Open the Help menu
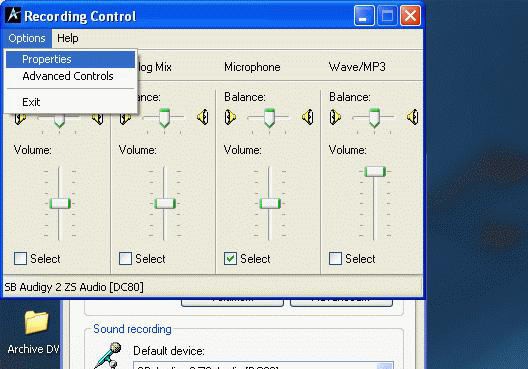528x369 pixels. click(x=68, y=38)
